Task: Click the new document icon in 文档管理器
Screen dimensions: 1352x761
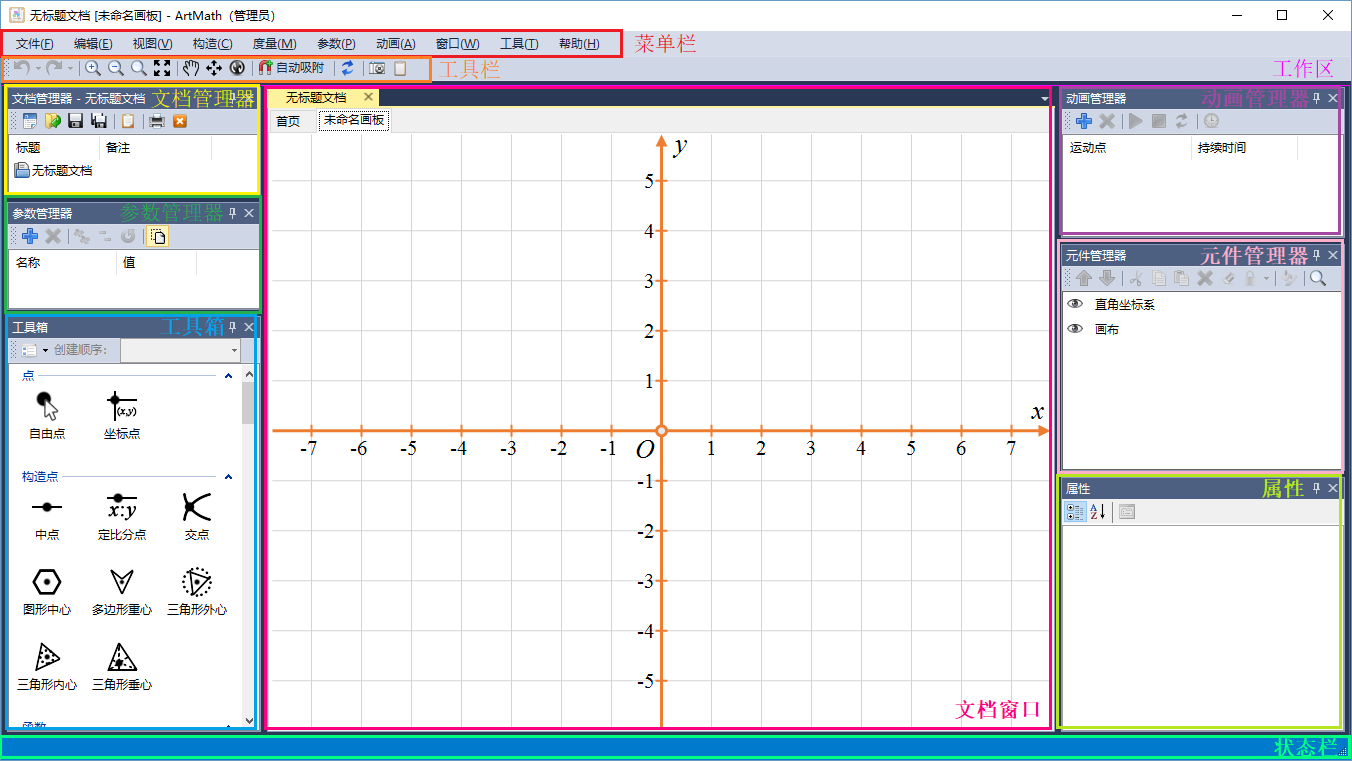Action: 29,121
